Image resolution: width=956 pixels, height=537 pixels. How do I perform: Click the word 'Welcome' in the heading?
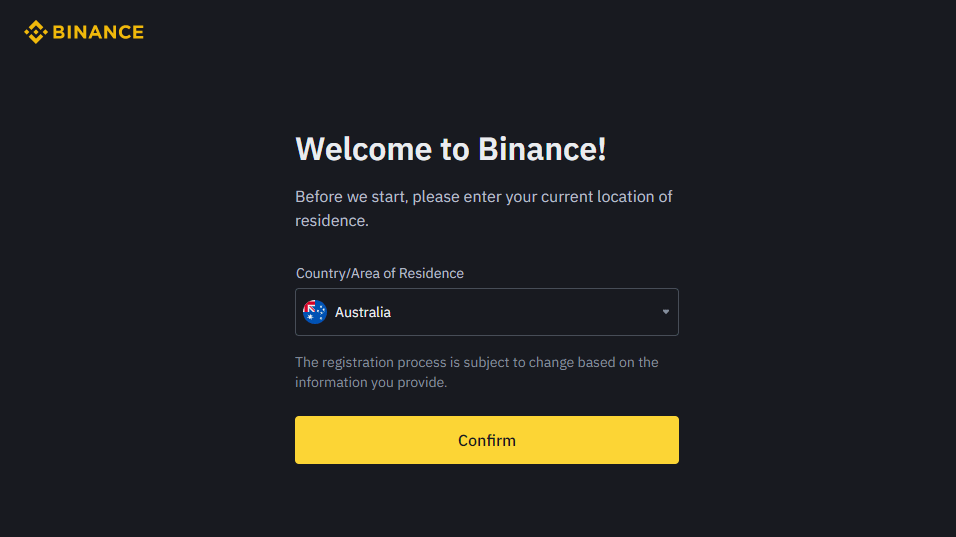point(363,149)
